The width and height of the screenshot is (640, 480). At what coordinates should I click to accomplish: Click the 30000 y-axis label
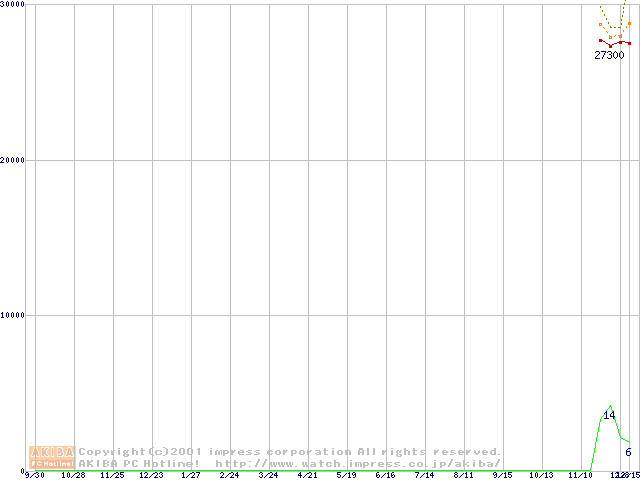14,5
